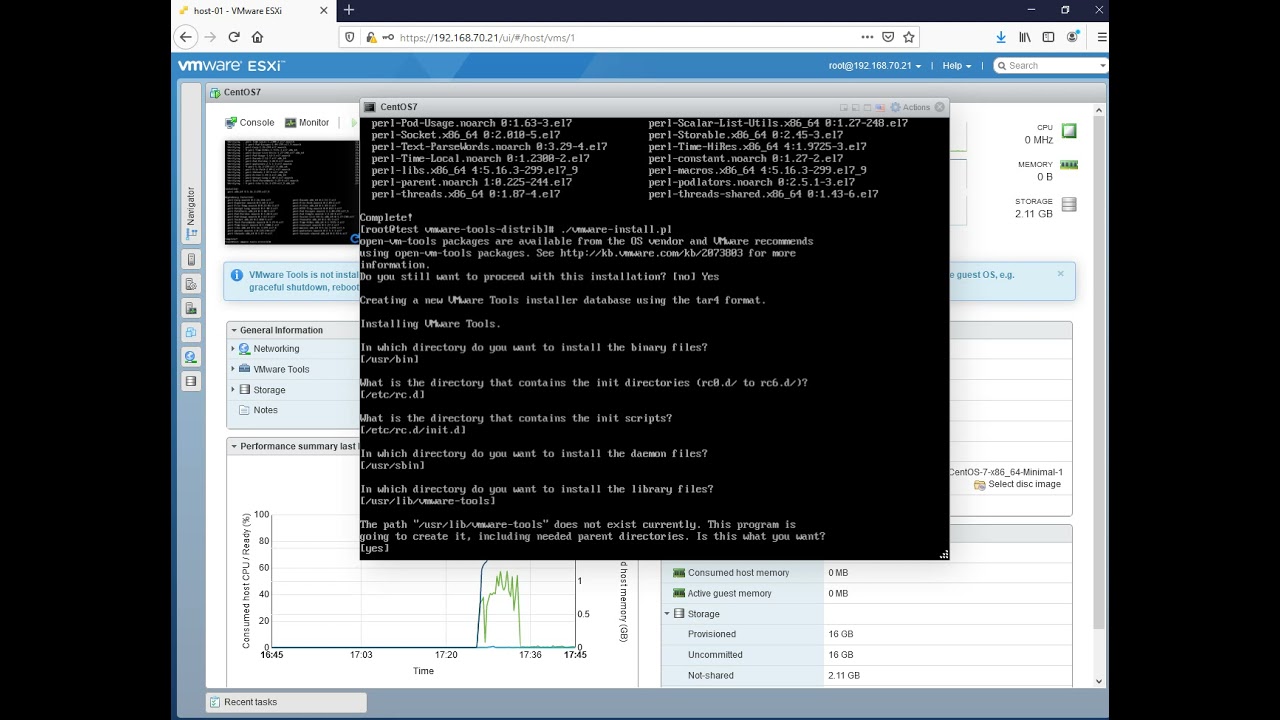1280x720 pixels.
Task: Open the browser Library icon
Action: (1025, 37)
